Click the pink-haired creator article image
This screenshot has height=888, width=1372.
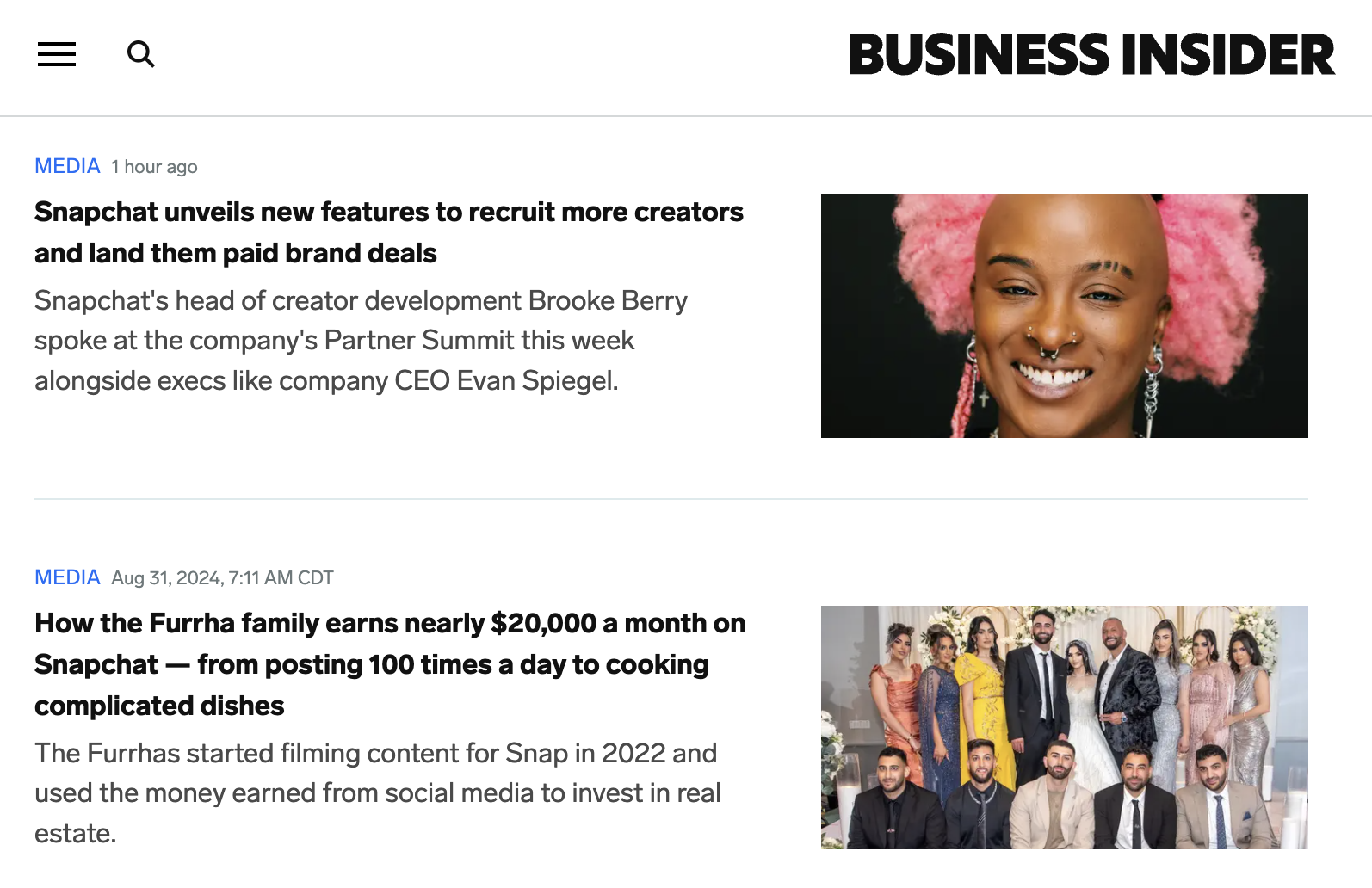pos(1065,316)
